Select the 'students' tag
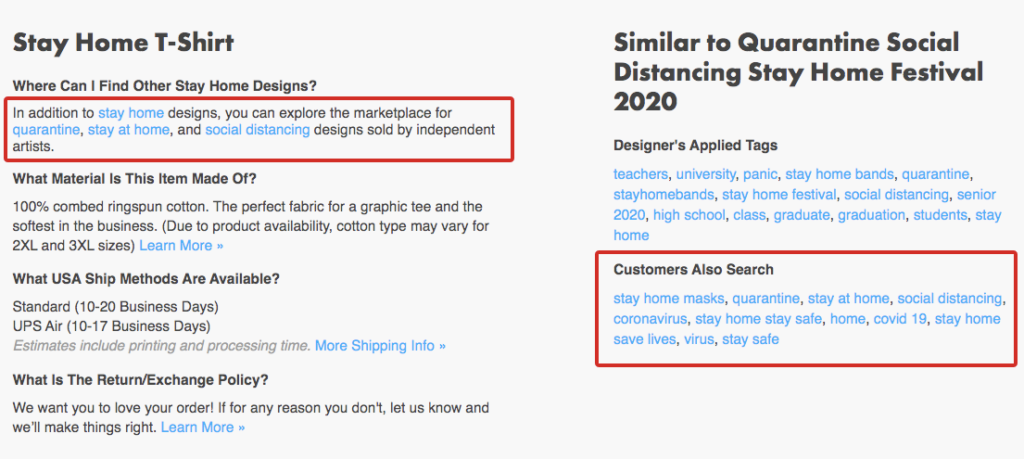Image resolution: width=1024 pixels, height=459 pixels. pos(940,215)
